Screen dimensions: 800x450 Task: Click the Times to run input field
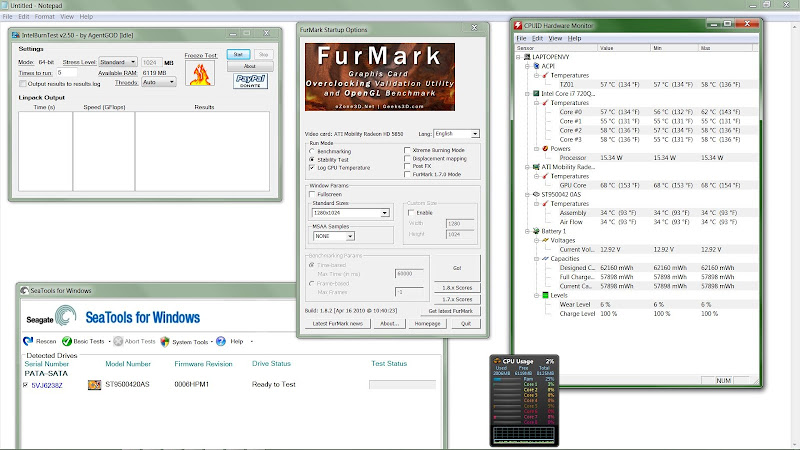[66, 73]
